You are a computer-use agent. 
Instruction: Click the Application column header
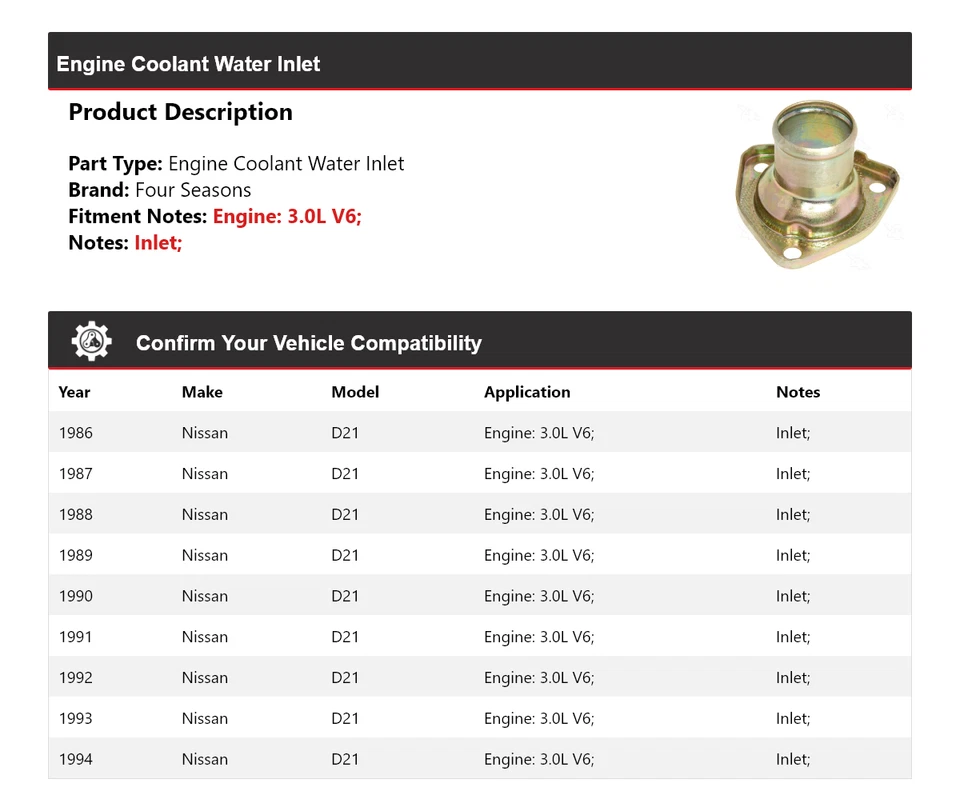[527, 392]
